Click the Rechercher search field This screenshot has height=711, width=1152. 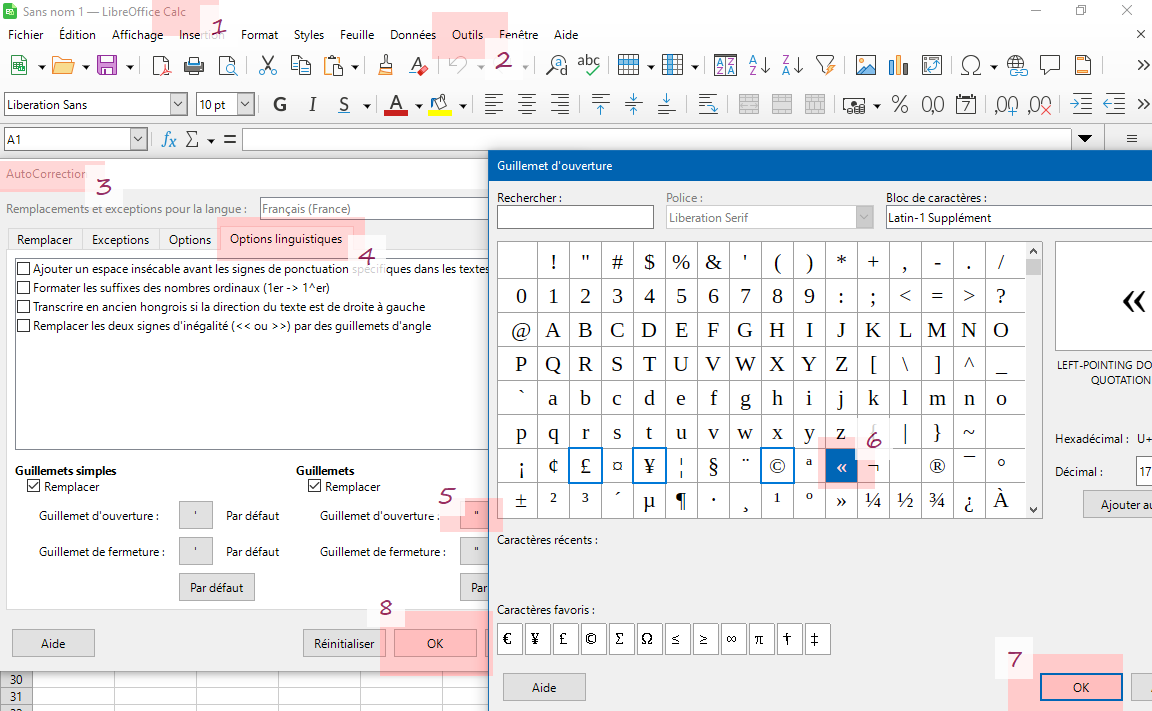575,217
